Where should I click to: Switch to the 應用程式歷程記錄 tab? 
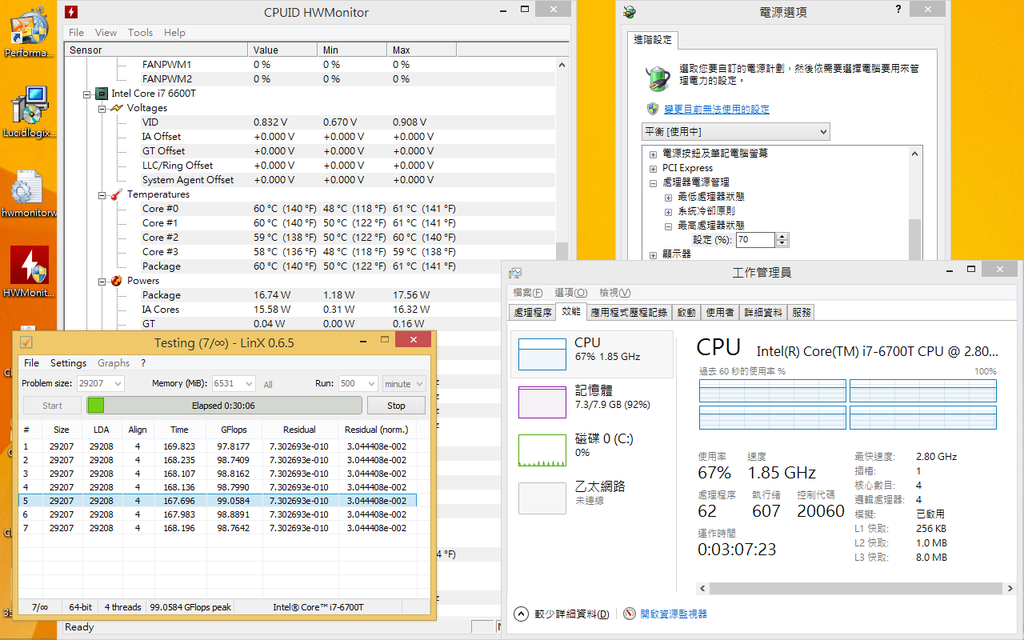click(629, 312)
